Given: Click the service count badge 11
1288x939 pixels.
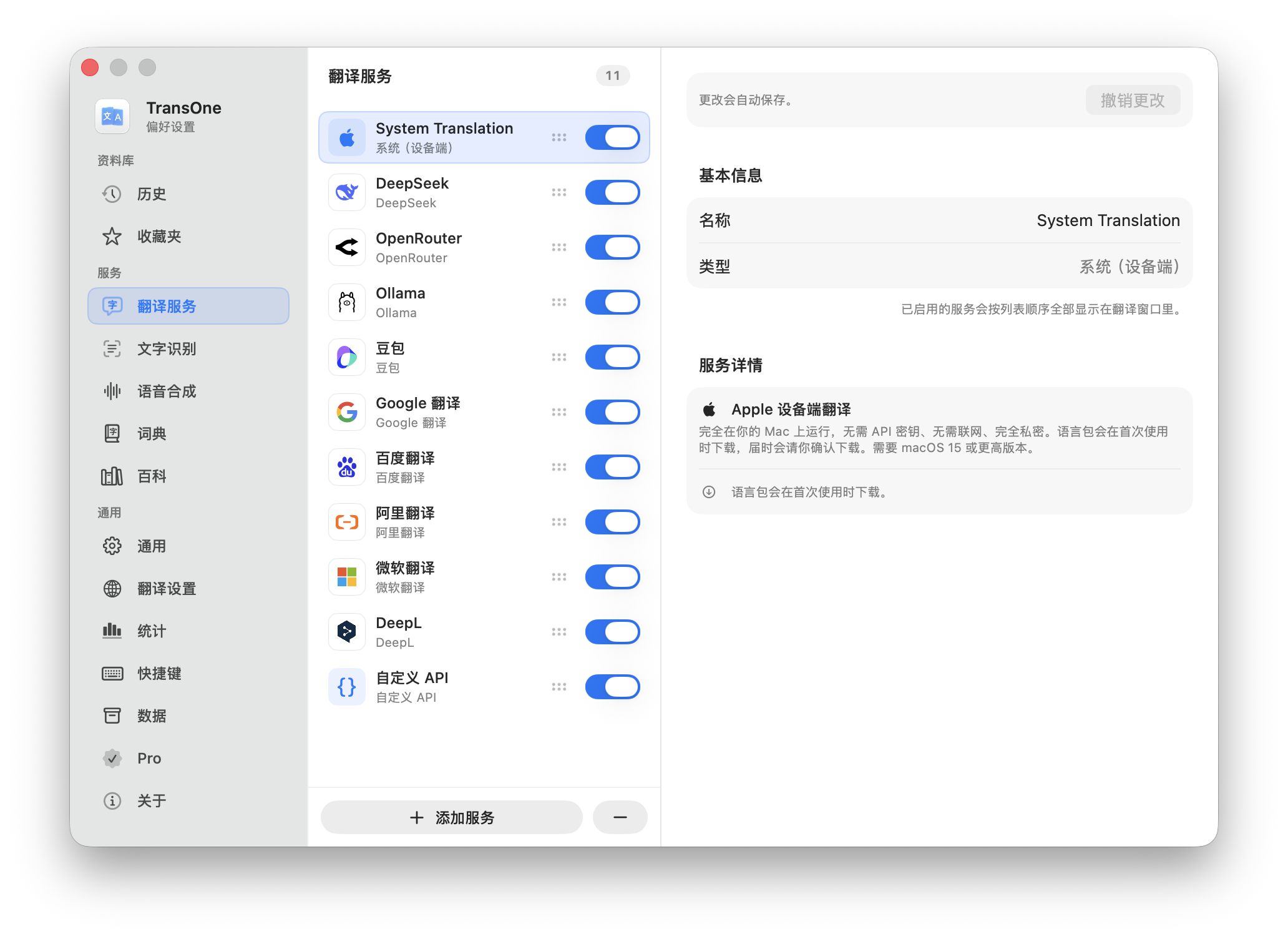Looking at the screenshot, I should (613, 76).
